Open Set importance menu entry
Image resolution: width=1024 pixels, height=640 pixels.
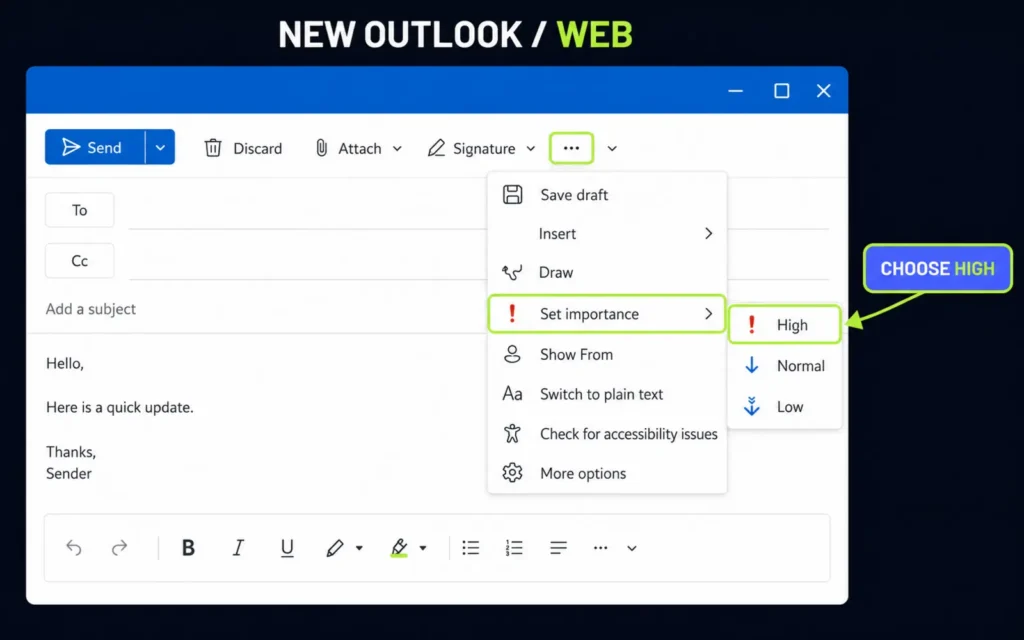pos(607,313)
